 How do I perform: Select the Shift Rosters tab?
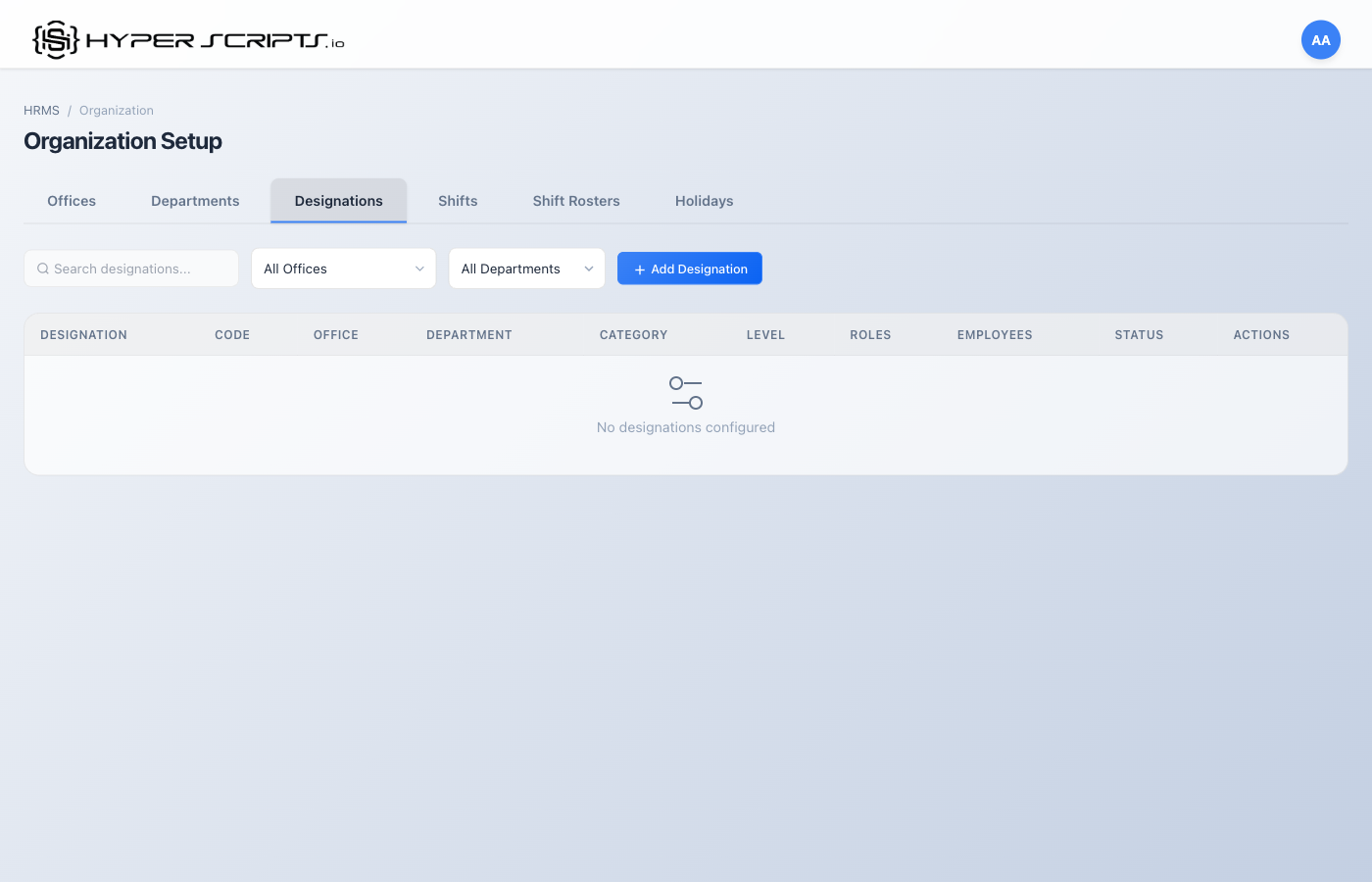coord(576,200)
